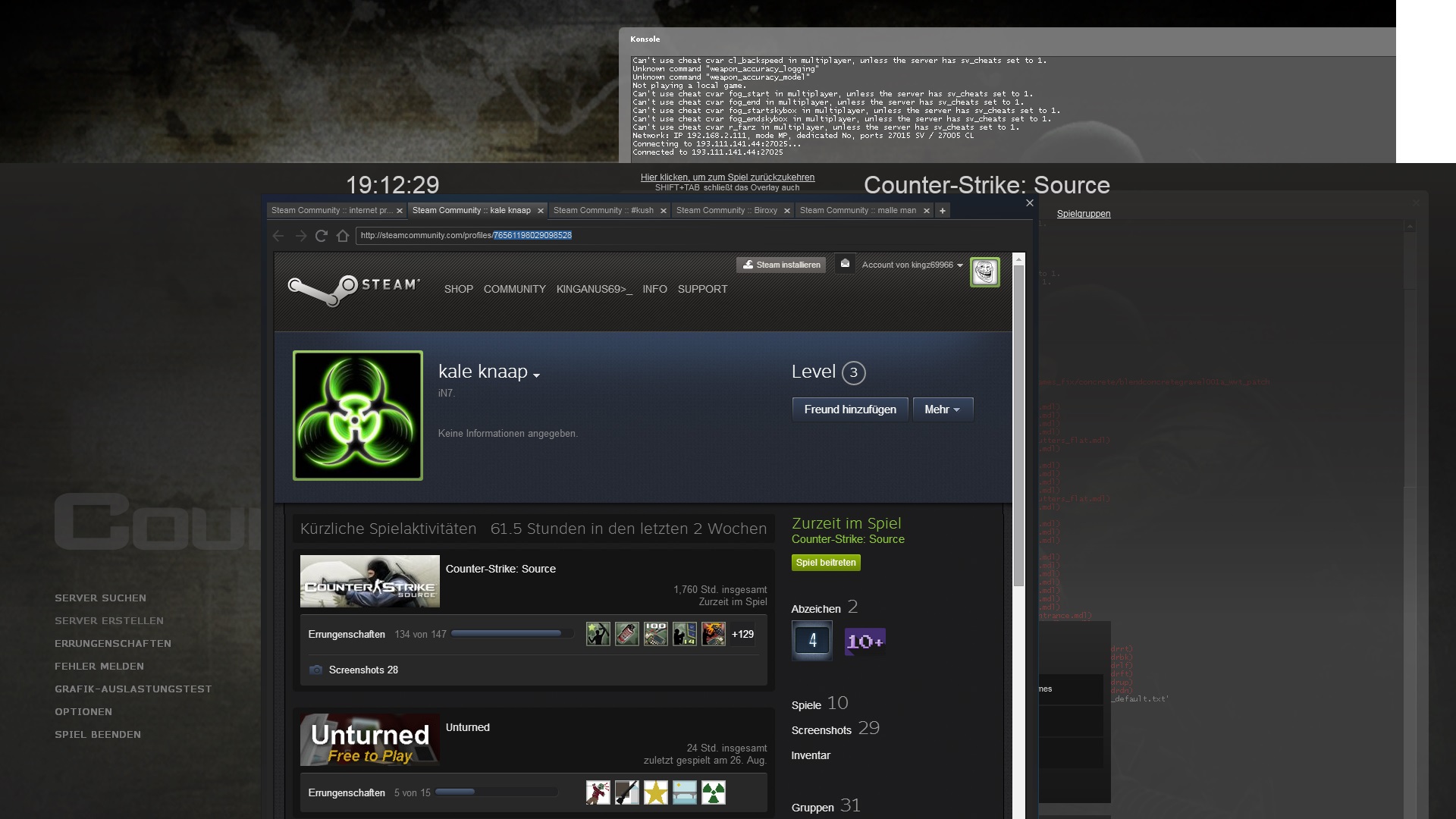Go back in overlay browser

coord(278,236)
